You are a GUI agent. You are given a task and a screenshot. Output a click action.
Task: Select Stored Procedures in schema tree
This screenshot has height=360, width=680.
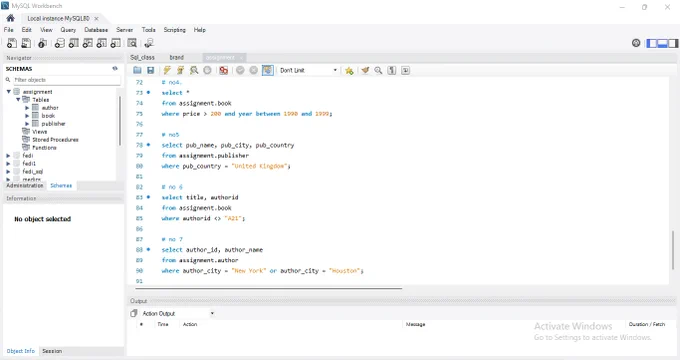(55, 139)
